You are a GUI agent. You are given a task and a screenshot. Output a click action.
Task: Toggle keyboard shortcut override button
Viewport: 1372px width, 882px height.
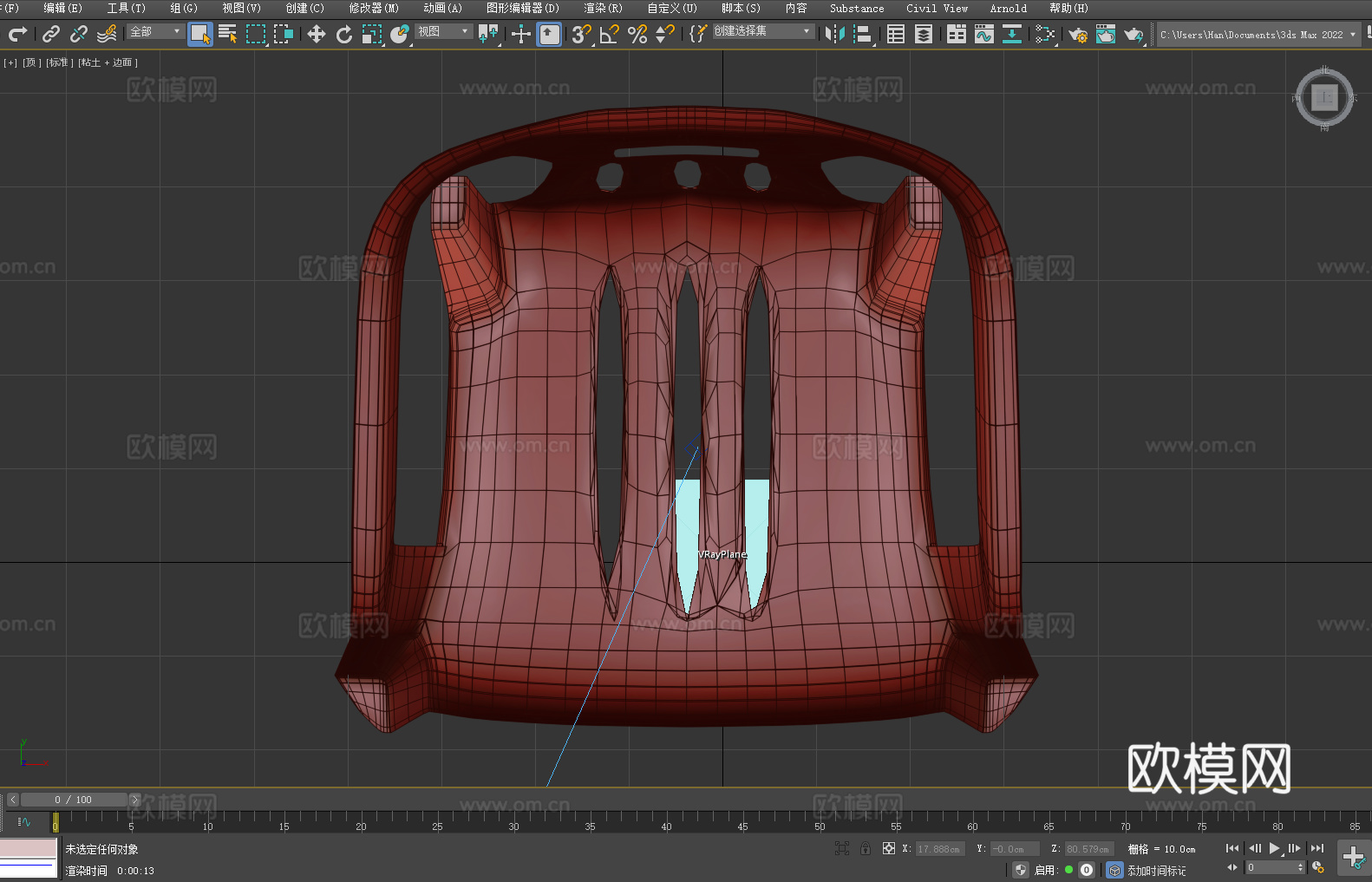click(550, 34)
